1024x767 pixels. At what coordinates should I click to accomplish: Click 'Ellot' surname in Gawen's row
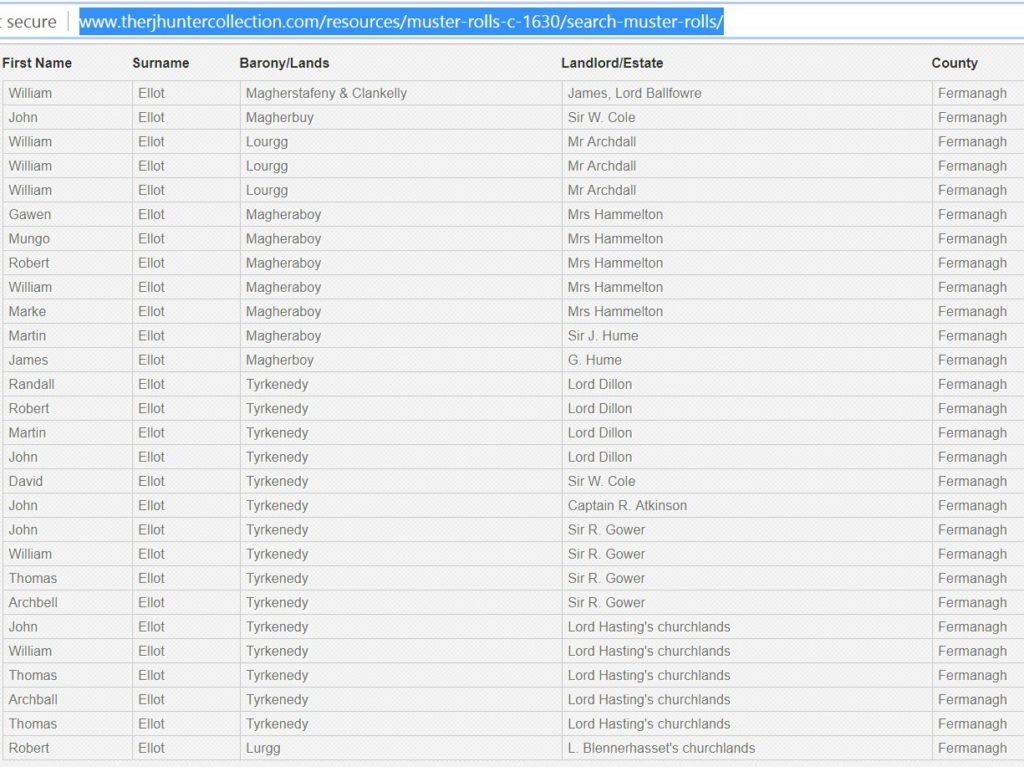click(x=151, y=214)
